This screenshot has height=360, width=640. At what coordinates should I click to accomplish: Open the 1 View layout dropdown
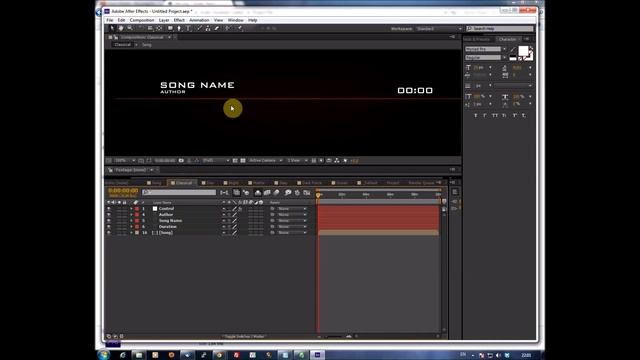(297, 160)
